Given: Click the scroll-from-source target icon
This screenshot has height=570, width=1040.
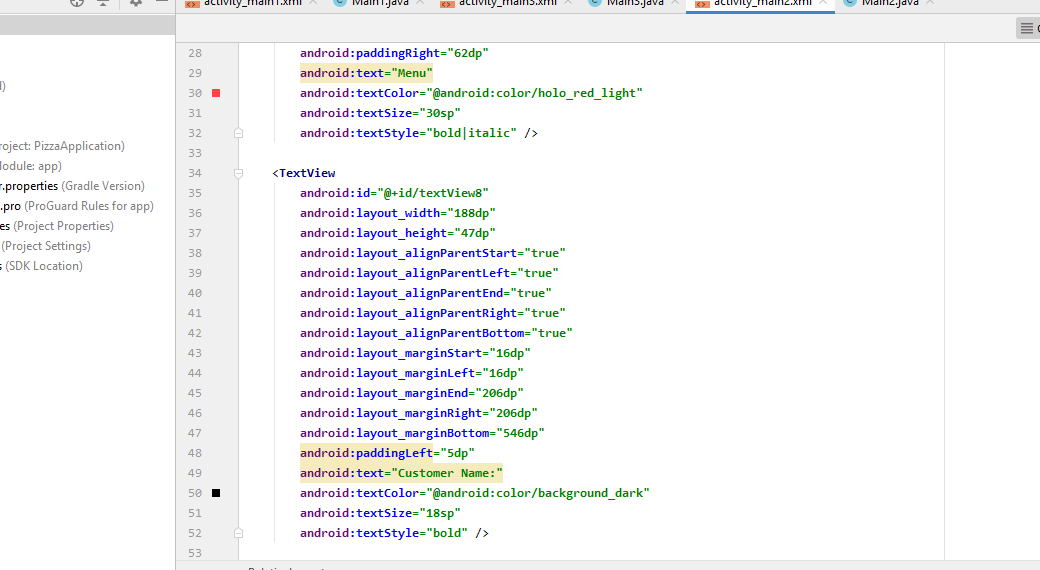Looking at the screenshot, I should [x=77, y=3].
